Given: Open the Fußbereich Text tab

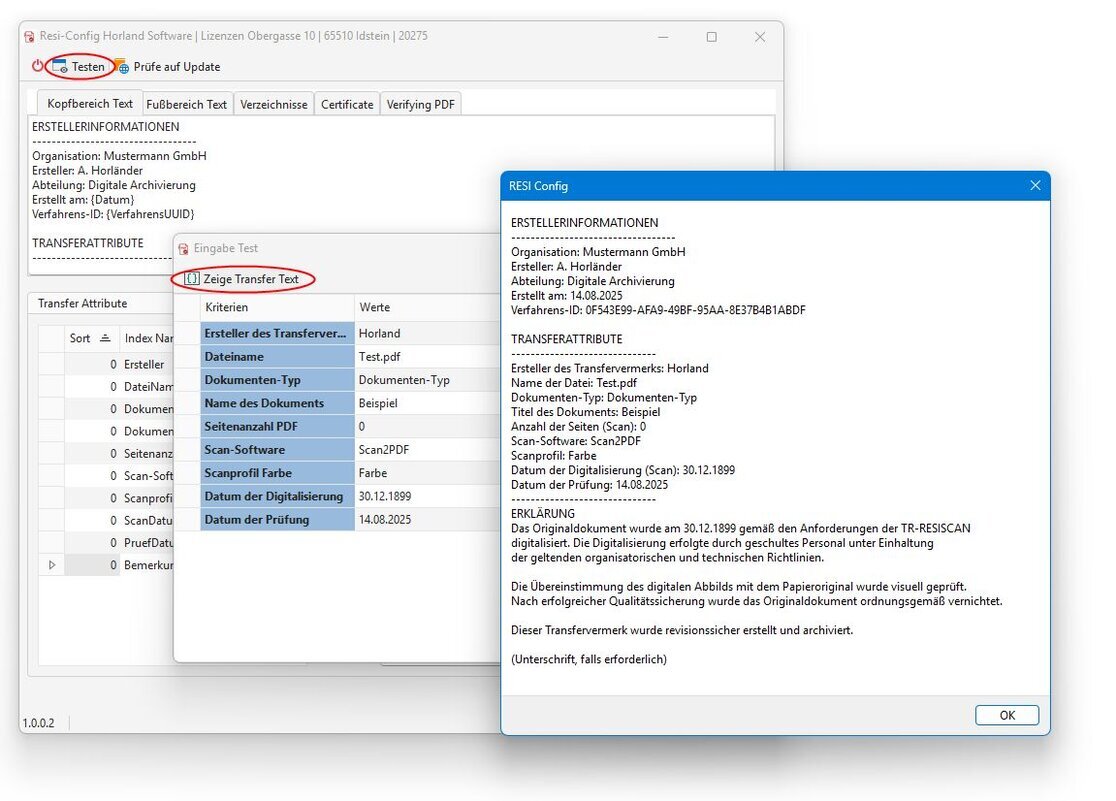Looking at the screenshot, I should (x=187, y=104).
